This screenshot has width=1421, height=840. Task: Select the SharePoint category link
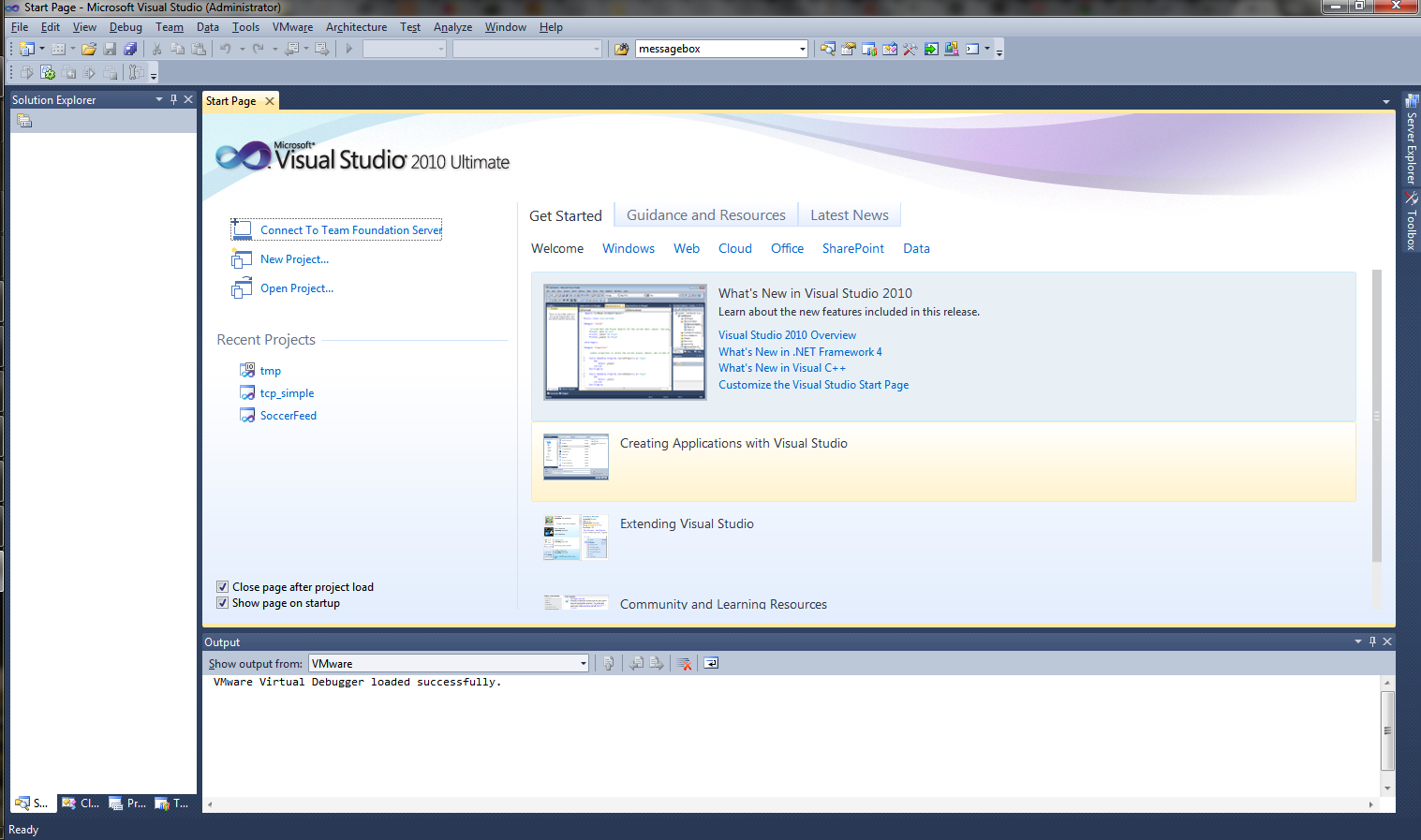[852, 248]
